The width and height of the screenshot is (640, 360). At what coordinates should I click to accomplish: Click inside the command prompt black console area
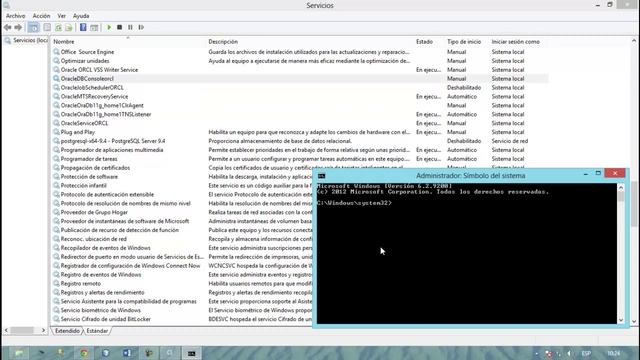(x=467, y=253)
